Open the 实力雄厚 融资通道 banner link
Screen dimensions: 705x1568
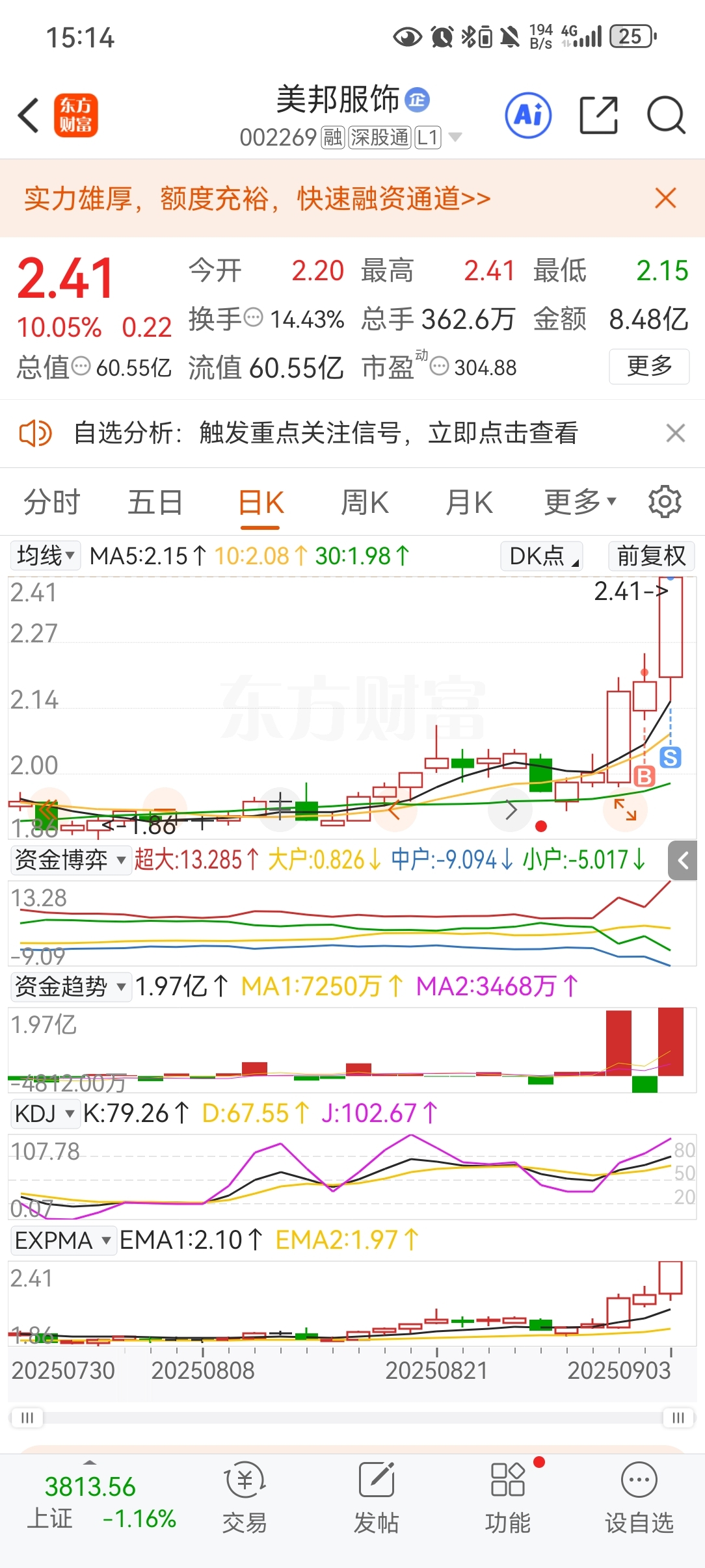[257, 198]
